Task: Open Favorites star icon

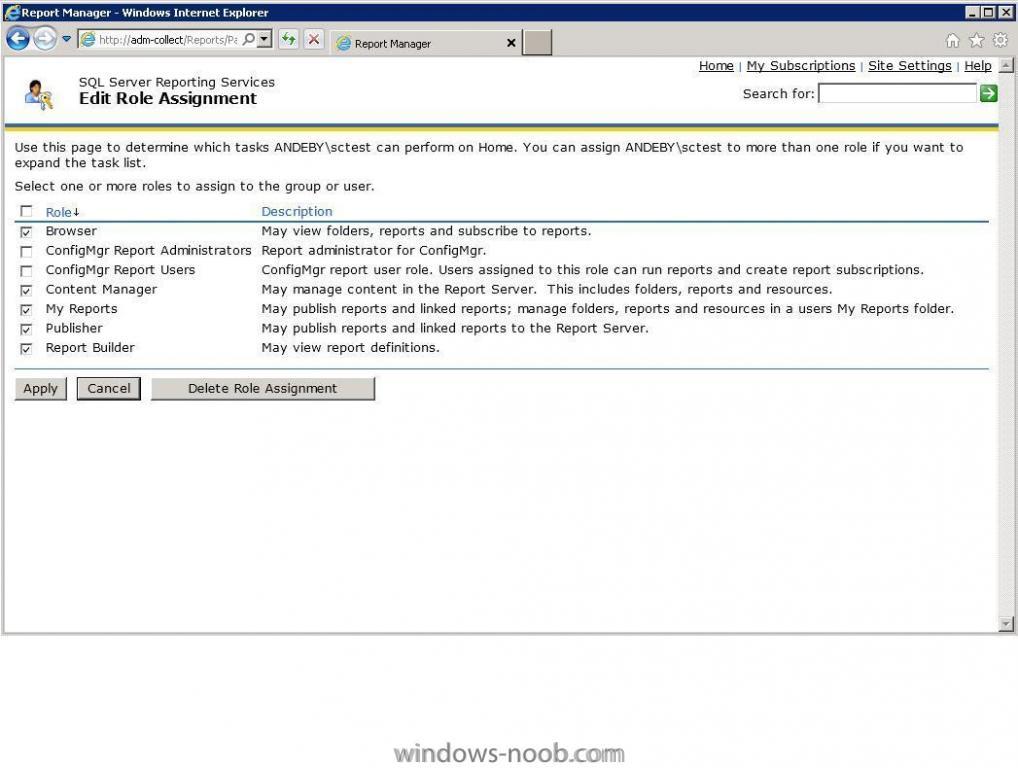Action: (976, 40)
